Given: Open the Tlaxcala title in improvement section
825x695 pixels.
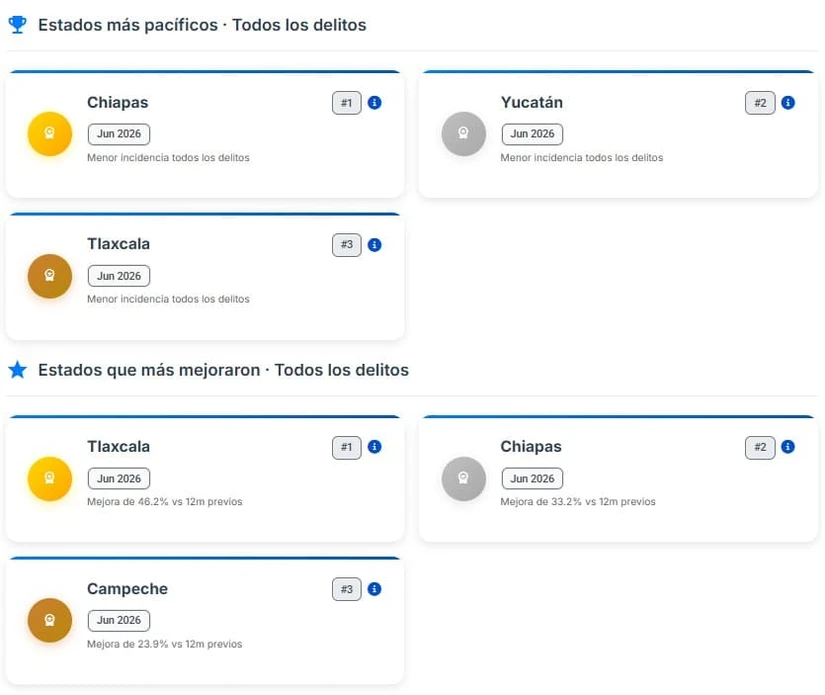Looking at the screenshot, I should point(118,447).
